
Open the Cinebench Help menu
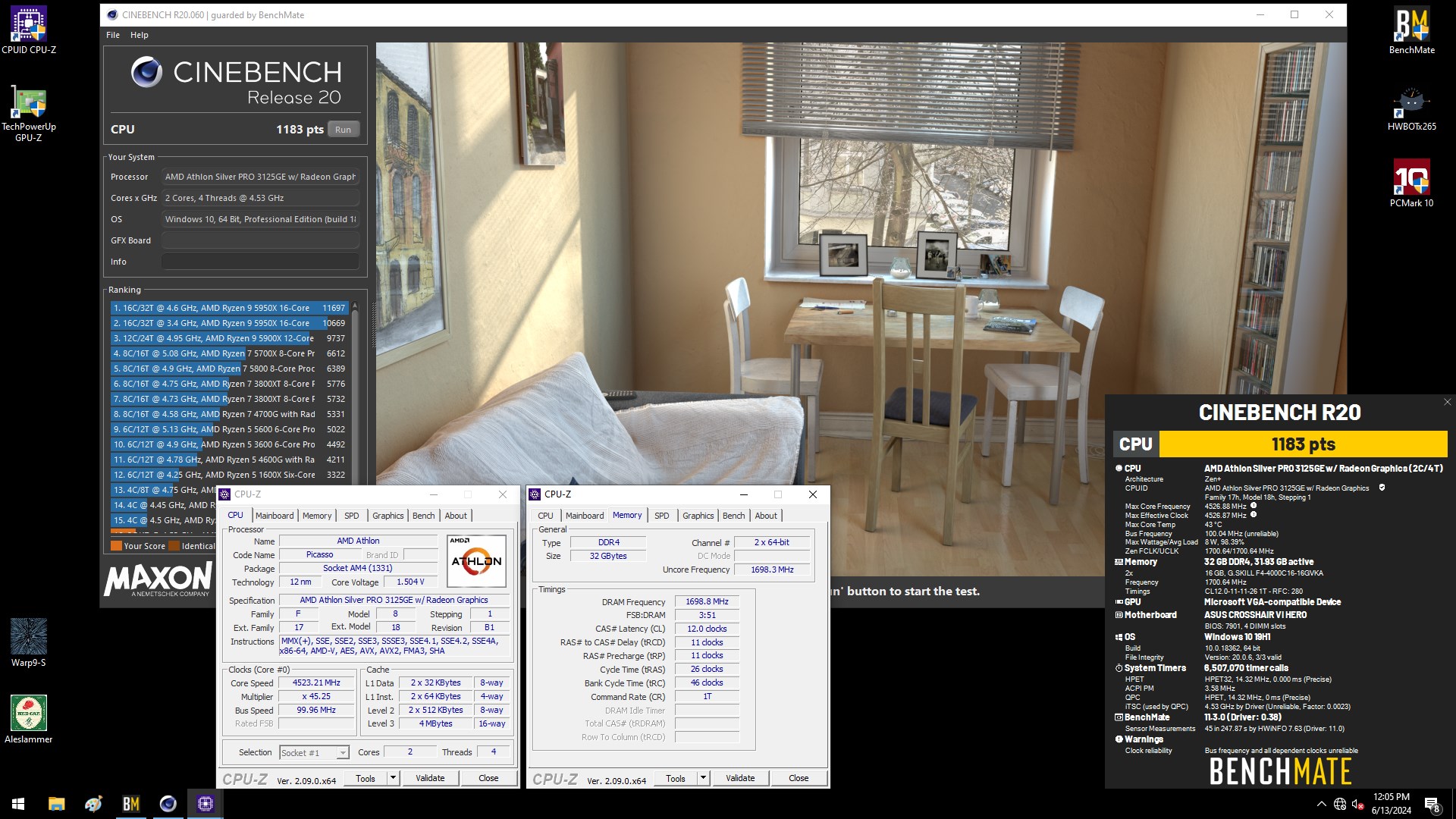pyautogui.click(x=140, y=35)
